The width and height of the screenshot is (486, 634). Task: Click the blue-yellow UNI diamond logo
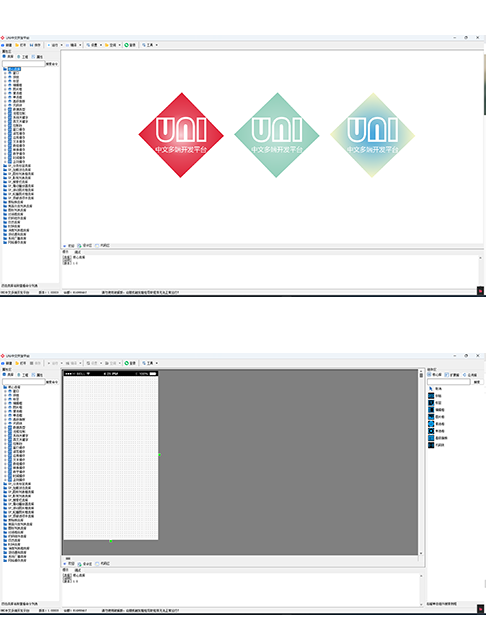pos(373,135)
